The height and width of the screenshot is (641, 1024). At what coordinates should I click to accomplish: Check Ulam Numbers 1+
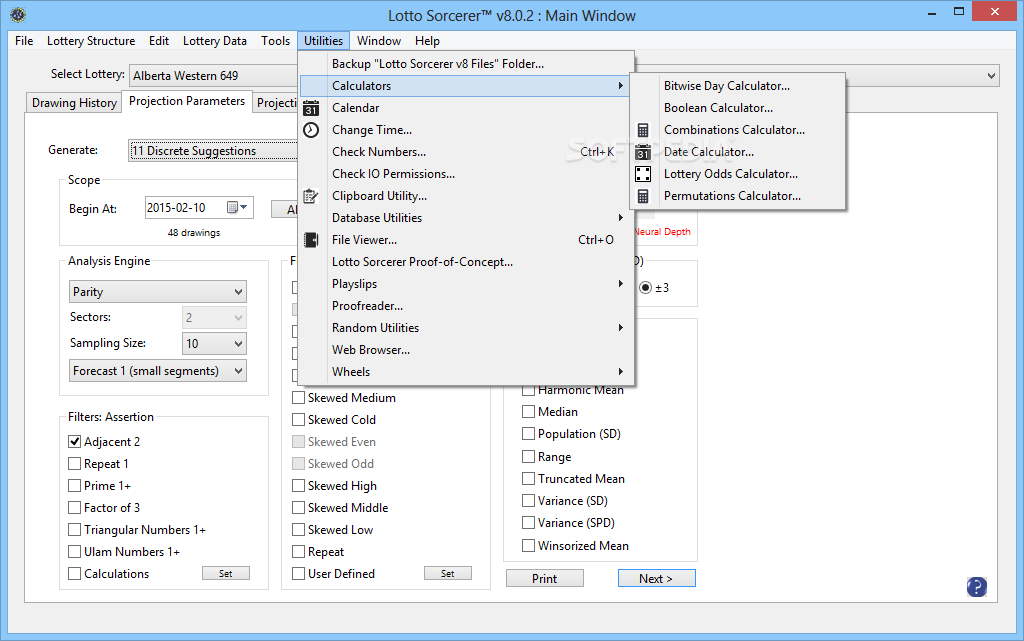coord(74,552)
